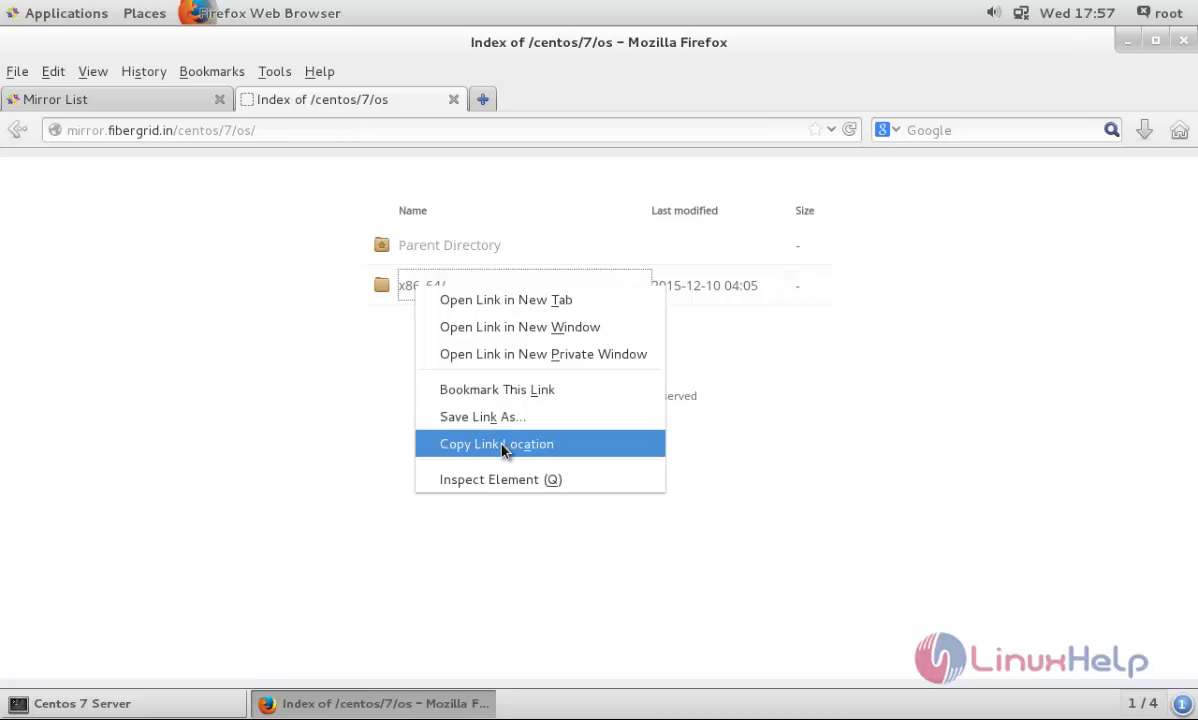The image size is (1198, 720).
Task: Open the volume speaker icon
Action: 993,13
